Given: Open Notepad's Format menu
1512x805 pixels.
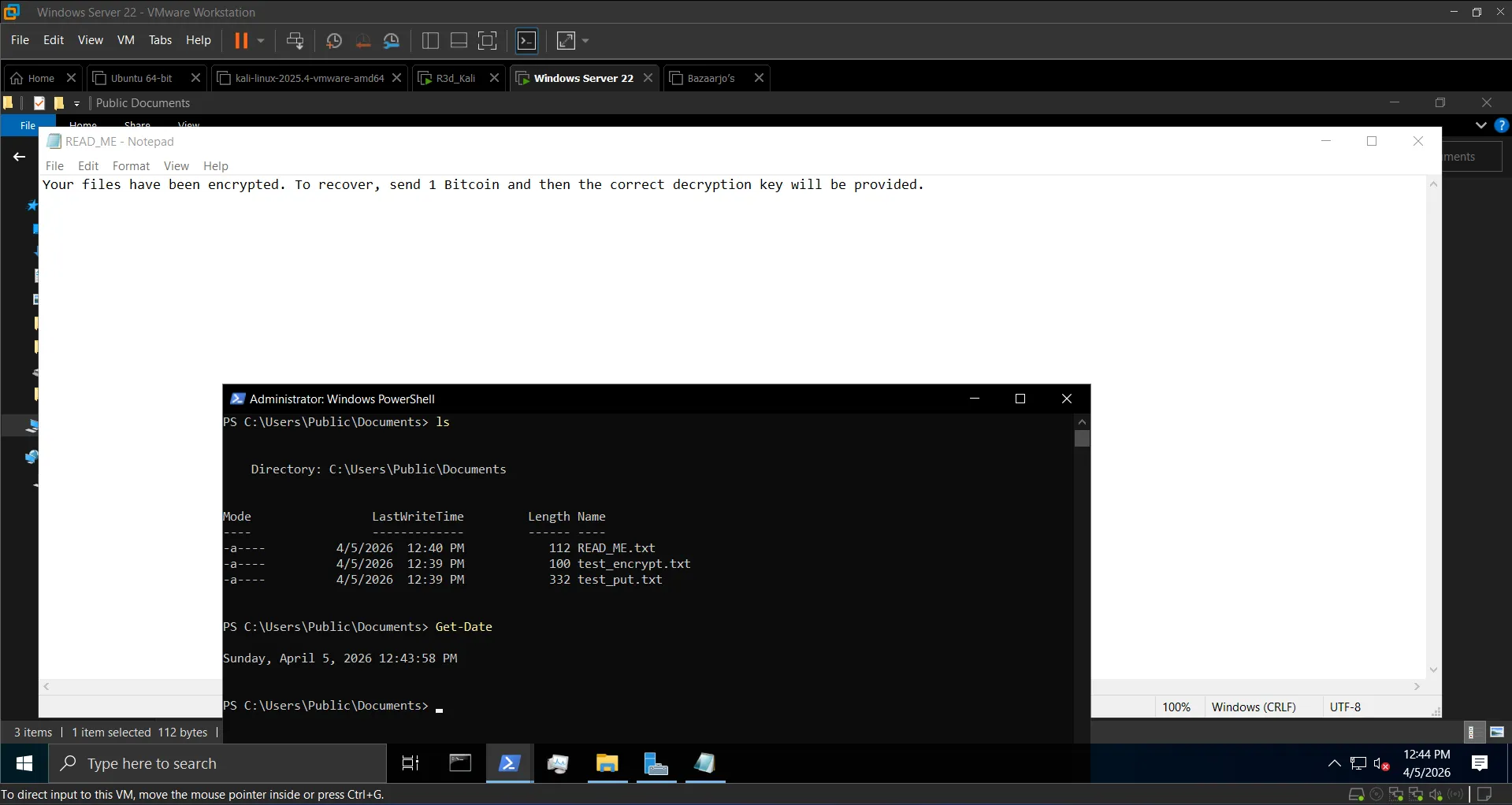Looking at the screenshot, I should 131,166.
